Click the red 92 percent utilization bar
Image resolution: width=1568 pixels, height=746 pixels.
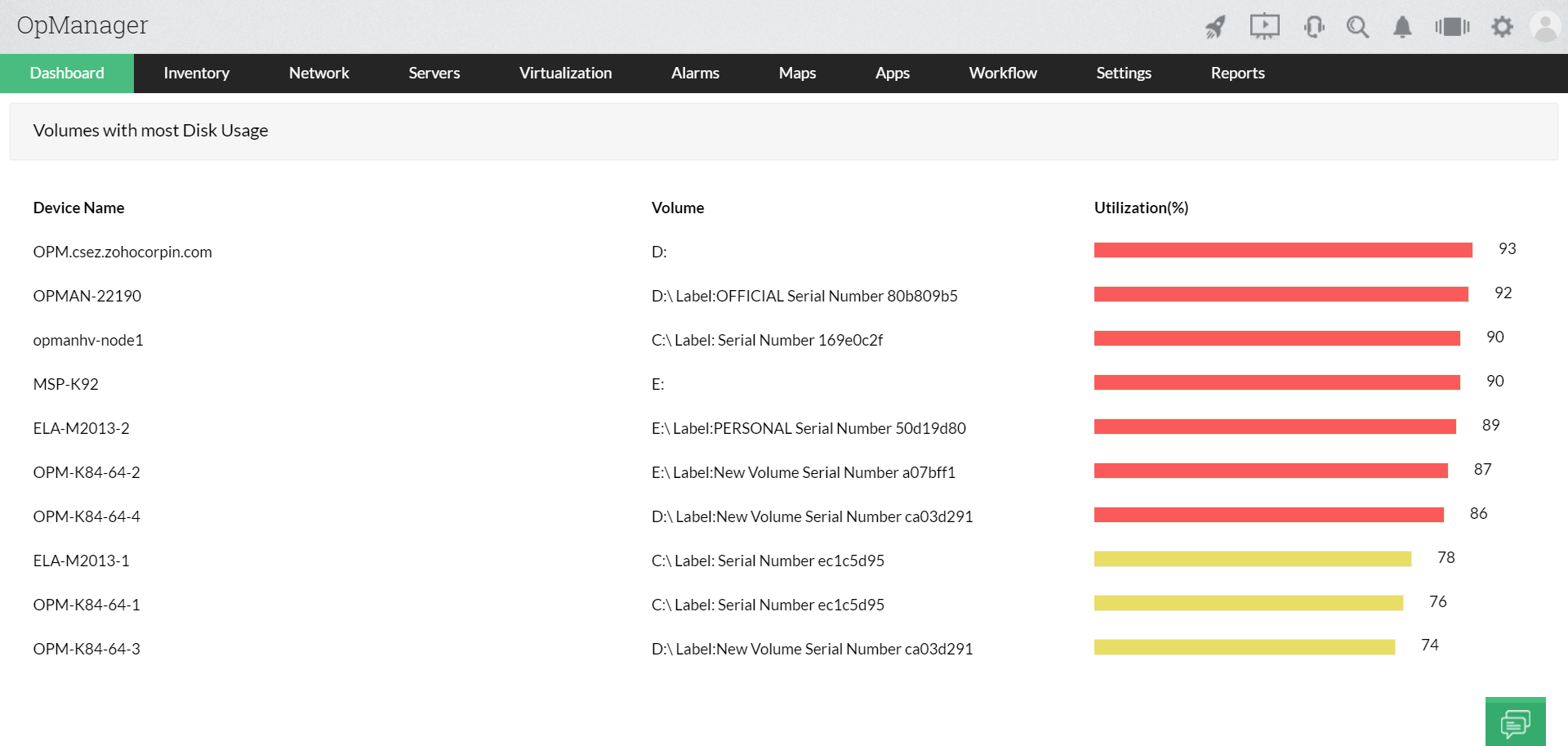pos(1281,294)
